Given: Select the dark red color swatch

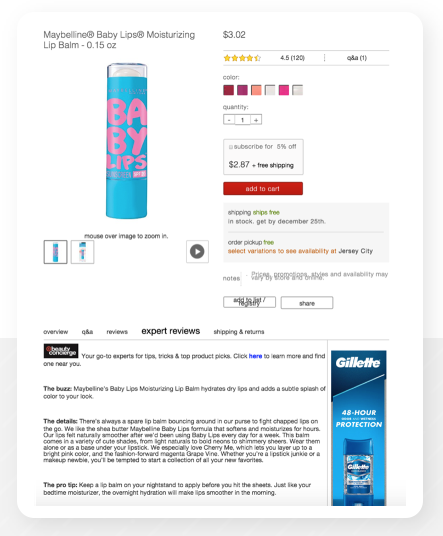Looking at the screenshot, I should pos(229,90).
